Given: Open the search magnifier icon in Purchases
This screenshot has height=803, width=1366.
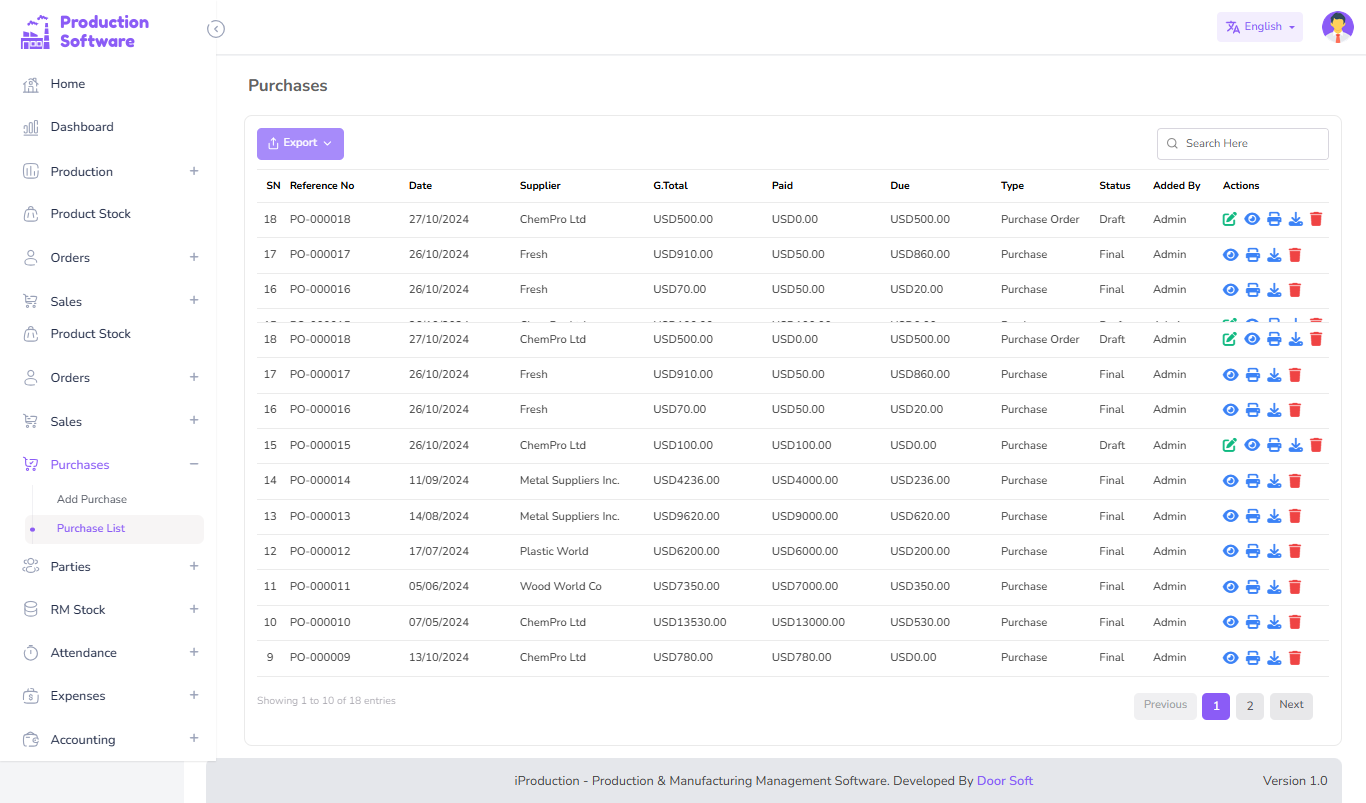Looking at the screenshot, I should tap(1172, 143).
